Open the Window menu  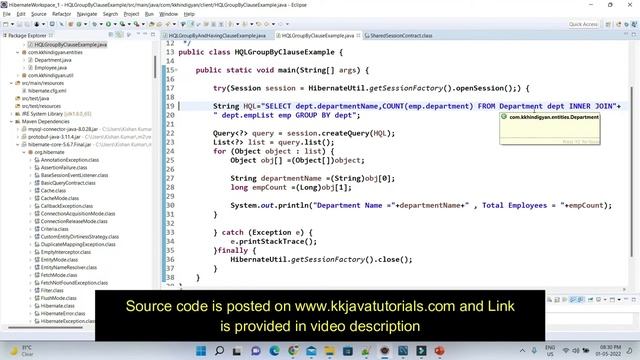(168, 14)
